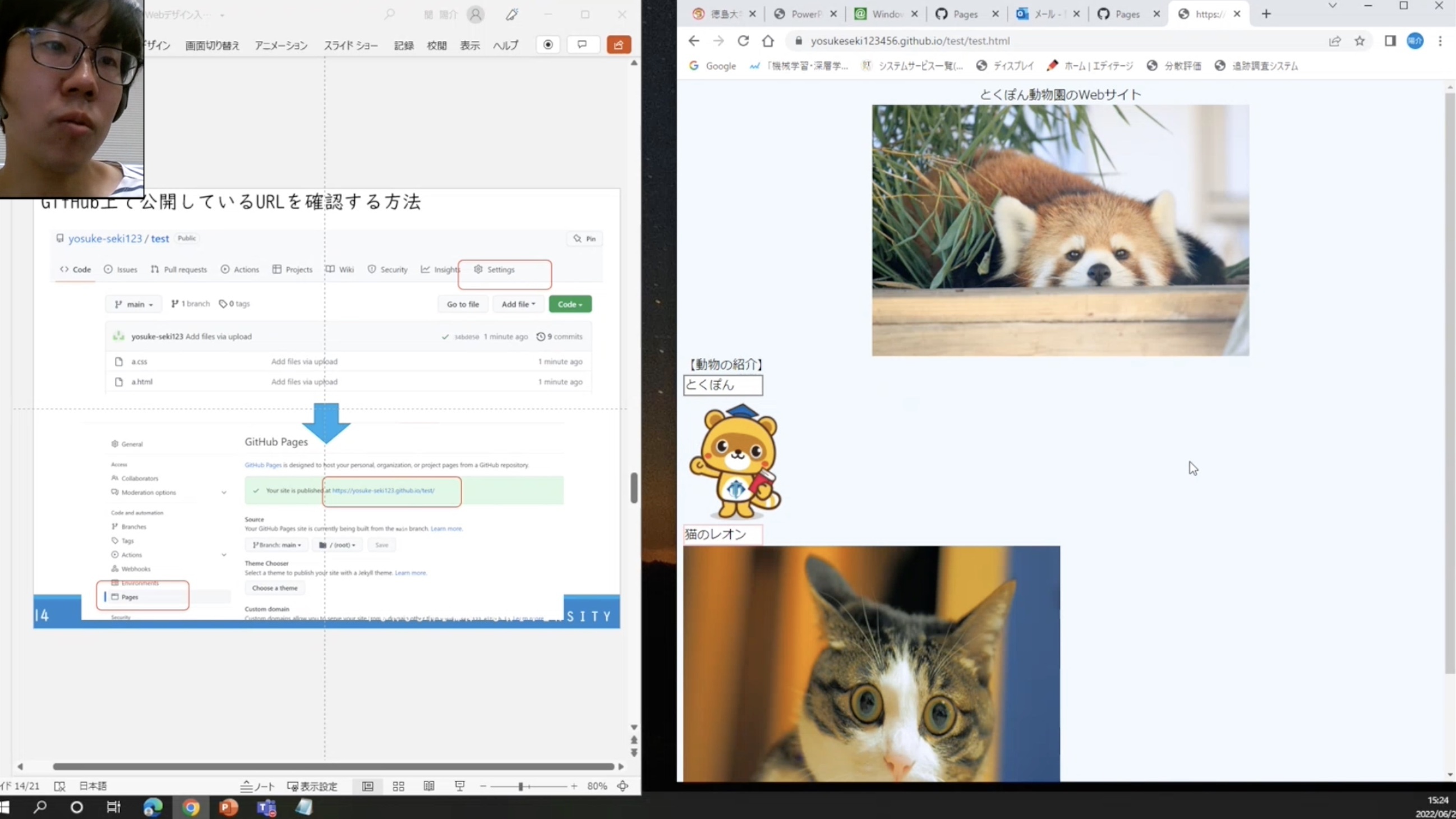Open the 校閲 ribbon tab

point(436,45)
